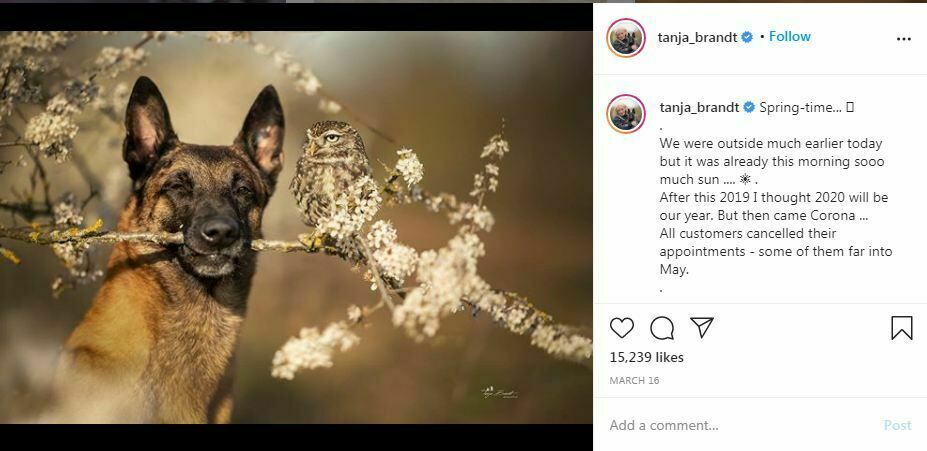Open the MARCH 16 post date link
This screenshot has height=451, width=927.
[x=634, y=381]
